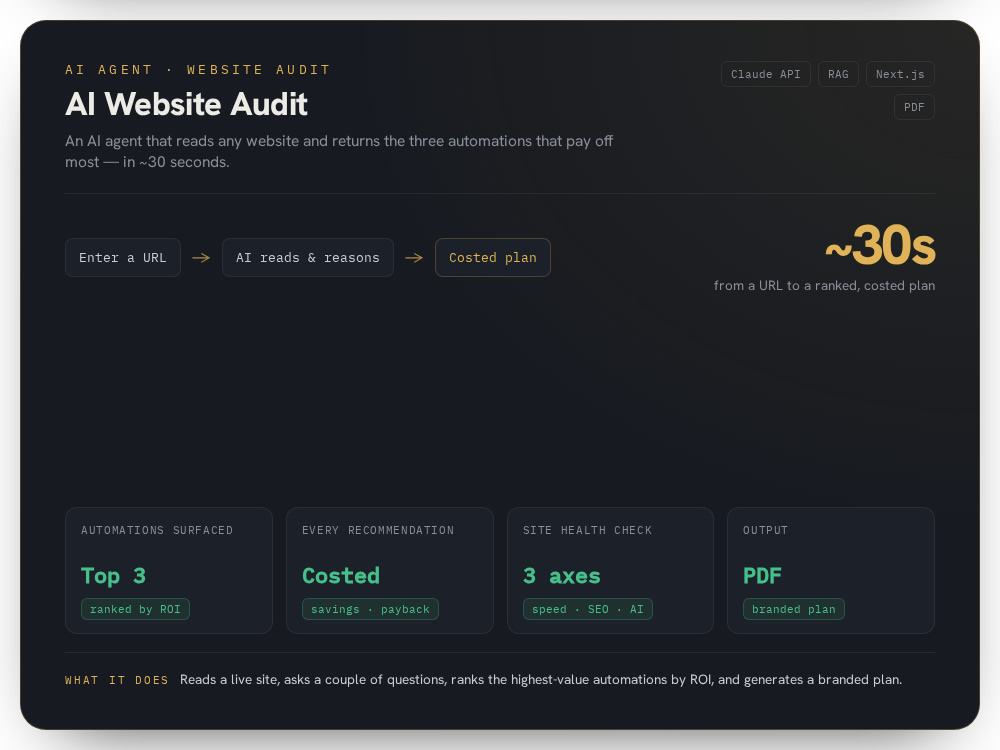
Task: Click arrow between Enter a URL and AI reads
Action: coord(201,258)
